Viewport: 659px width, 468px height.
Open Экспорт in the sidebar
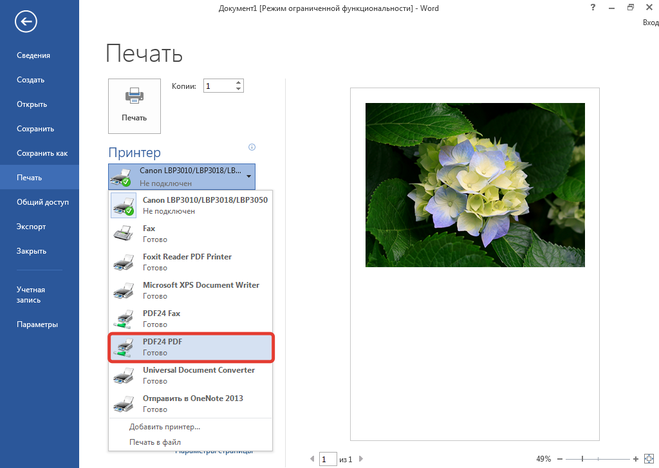[31, 226]
